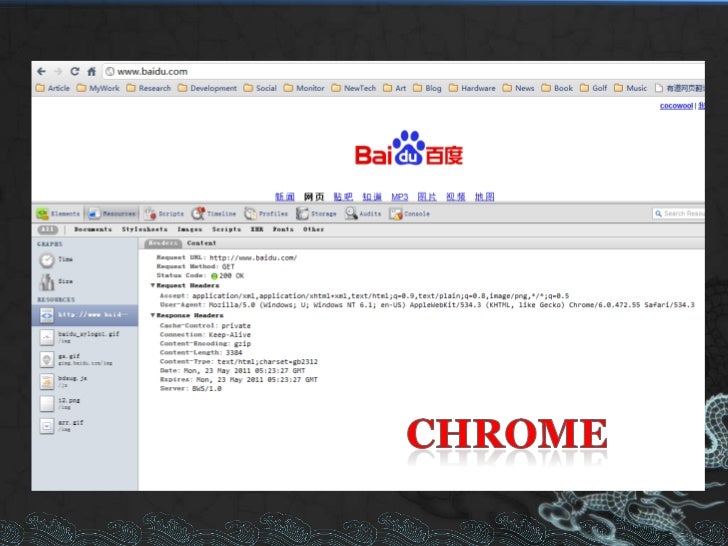Open the Social bookmarks folder
The height and width of the screenshot is (546, 728).
(x=260, y=88)
